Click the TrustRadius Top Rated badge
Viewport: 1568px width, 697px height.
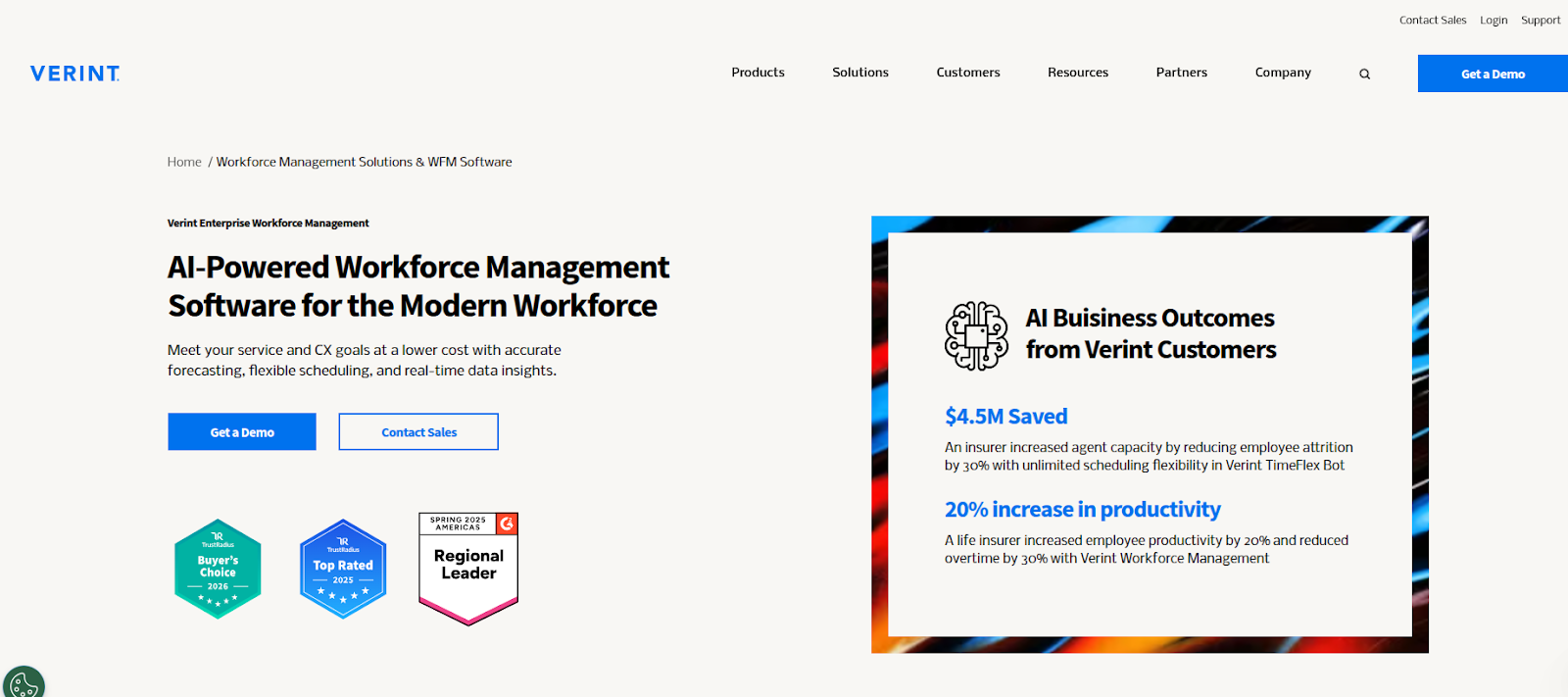(343, 569)
